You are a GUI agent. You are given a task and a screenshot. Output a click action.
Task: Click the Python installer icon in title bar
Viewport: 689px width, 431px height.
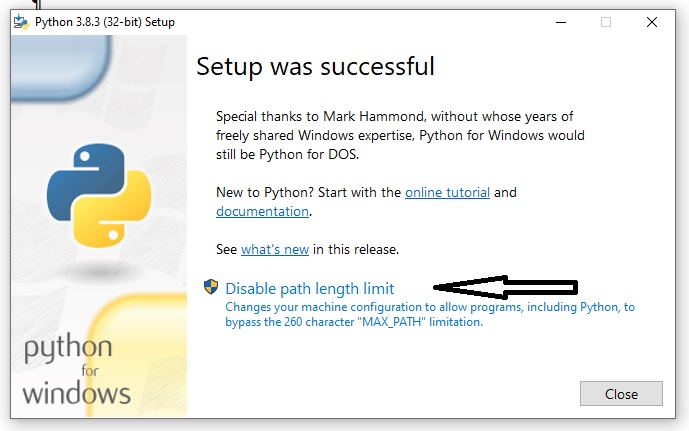click(x=21, y=22)
